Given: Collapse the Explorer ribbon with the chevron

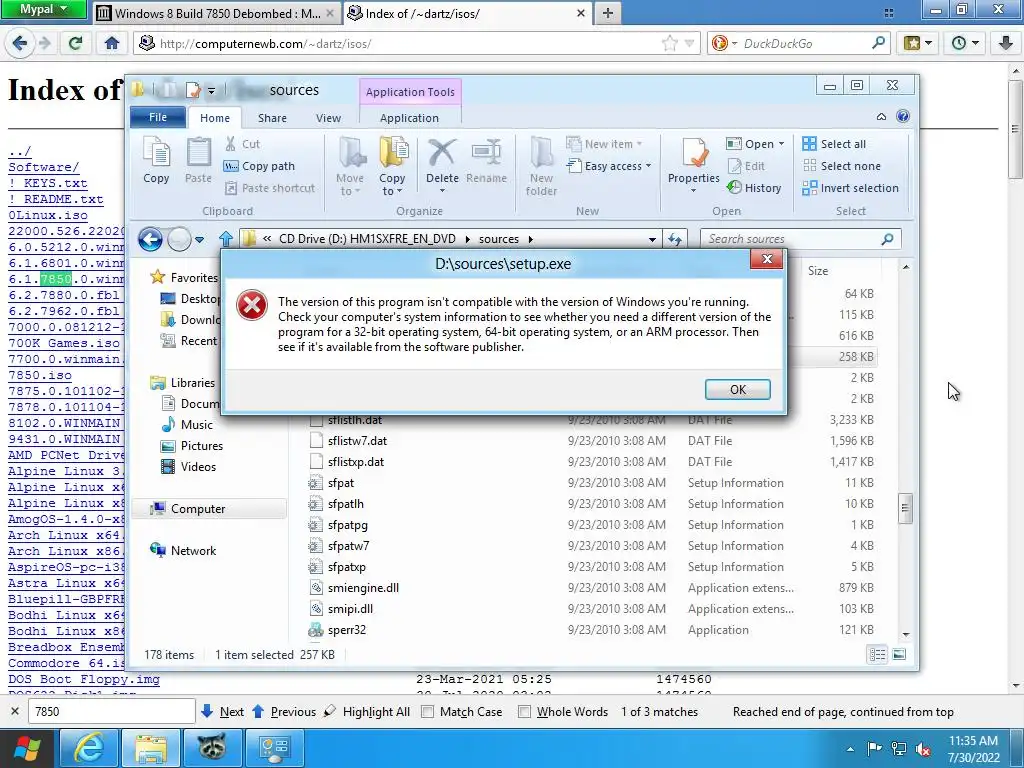Looking at the screenshot, I should (x=881, y=117).
